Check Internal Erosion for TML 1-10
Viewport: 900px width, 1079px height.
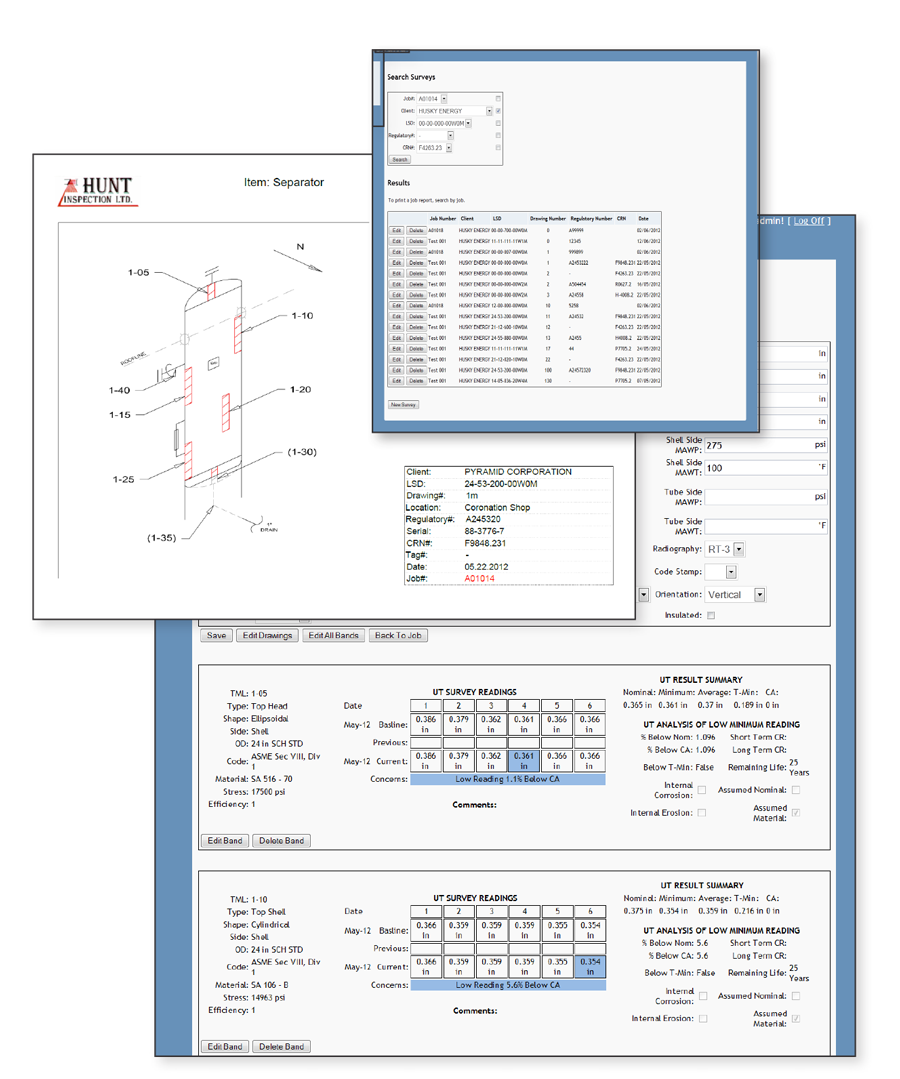pos(703,1018)
